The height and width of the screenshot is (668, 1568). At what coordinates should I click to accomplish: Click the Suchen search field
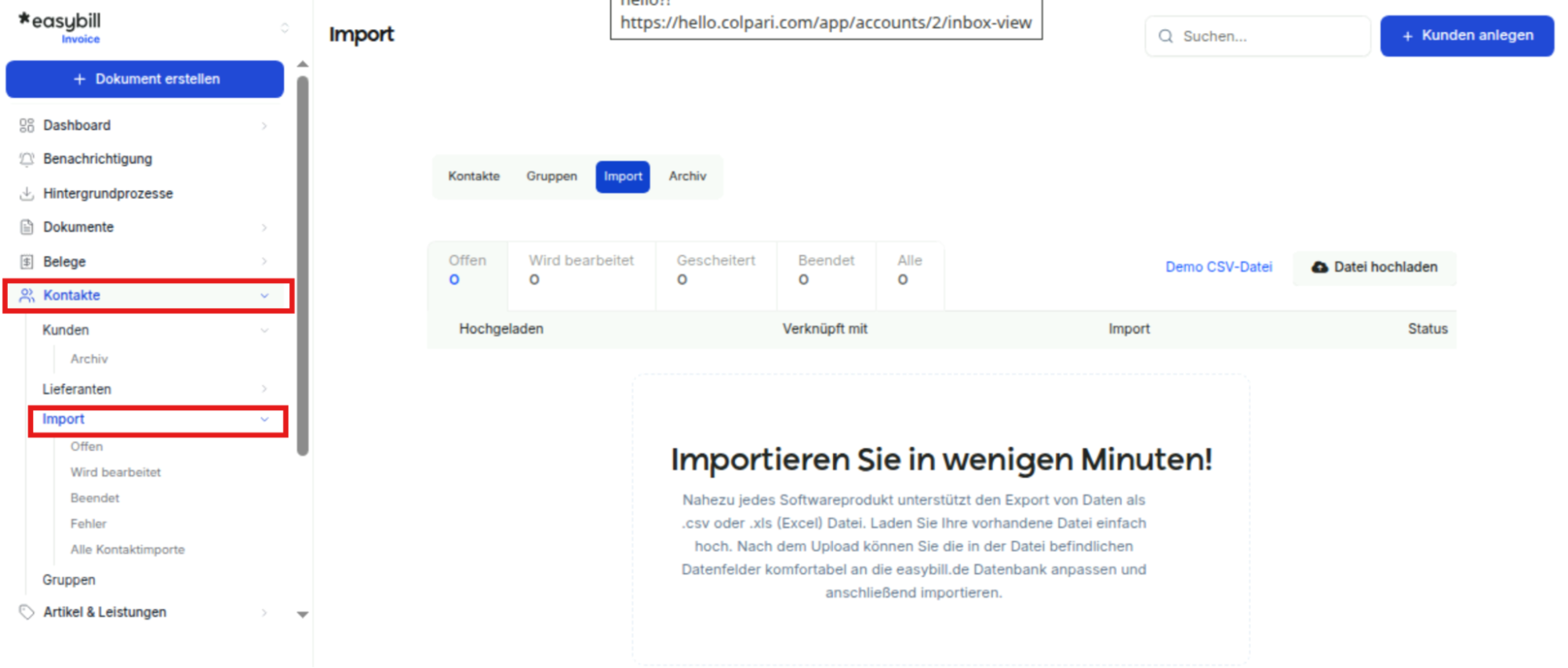(x=1257, y=36)
